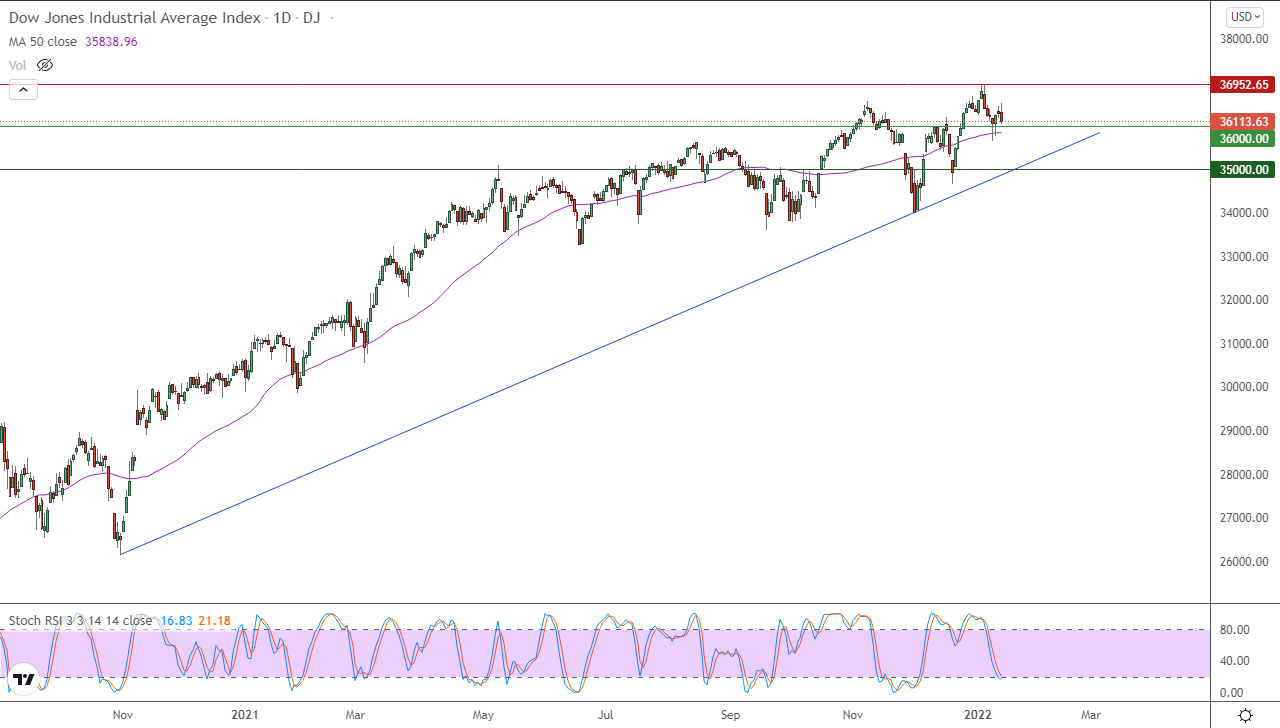Click the DJ exchange label in title
The image size is (1280, 728).
(x=312, y=18)
